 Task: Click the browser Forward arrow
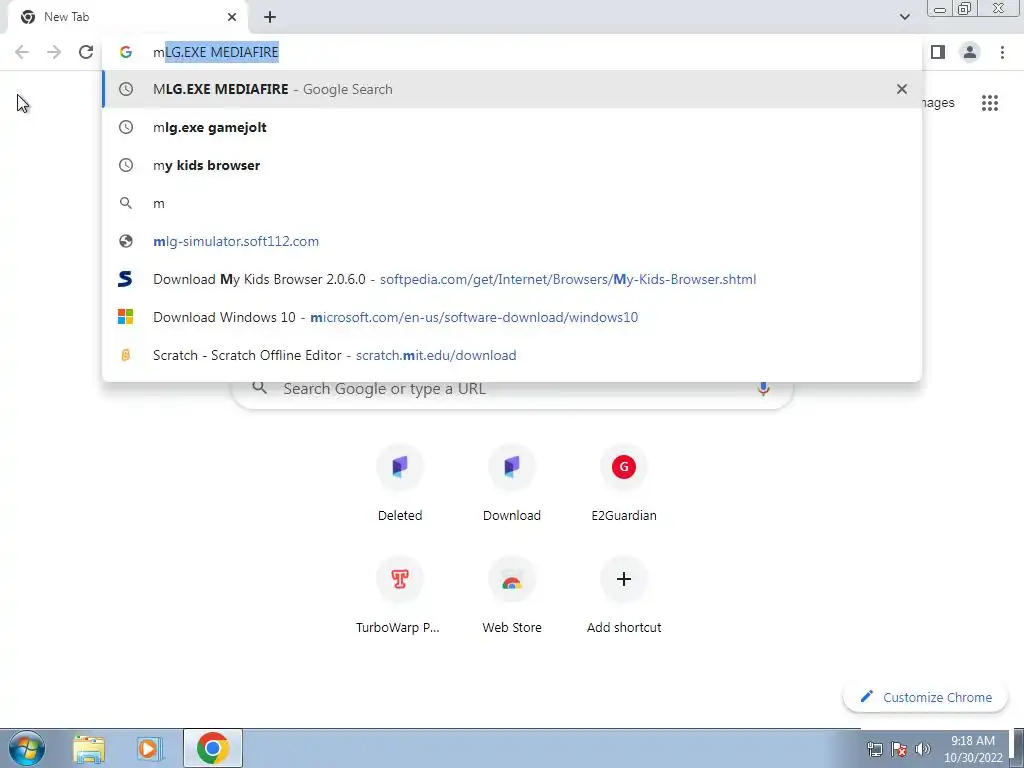[54, 52]
